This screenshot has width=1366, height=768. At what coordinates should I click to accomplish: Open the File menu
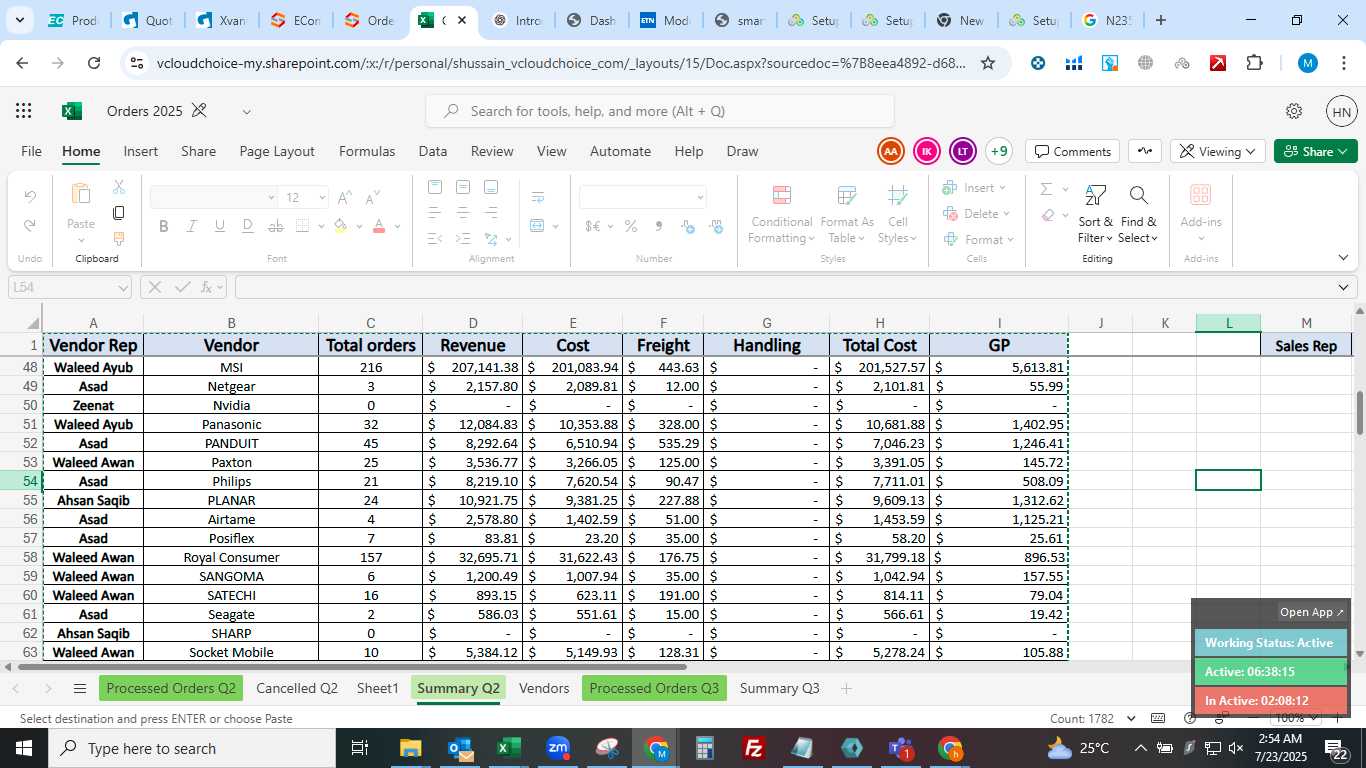[32, 151]
